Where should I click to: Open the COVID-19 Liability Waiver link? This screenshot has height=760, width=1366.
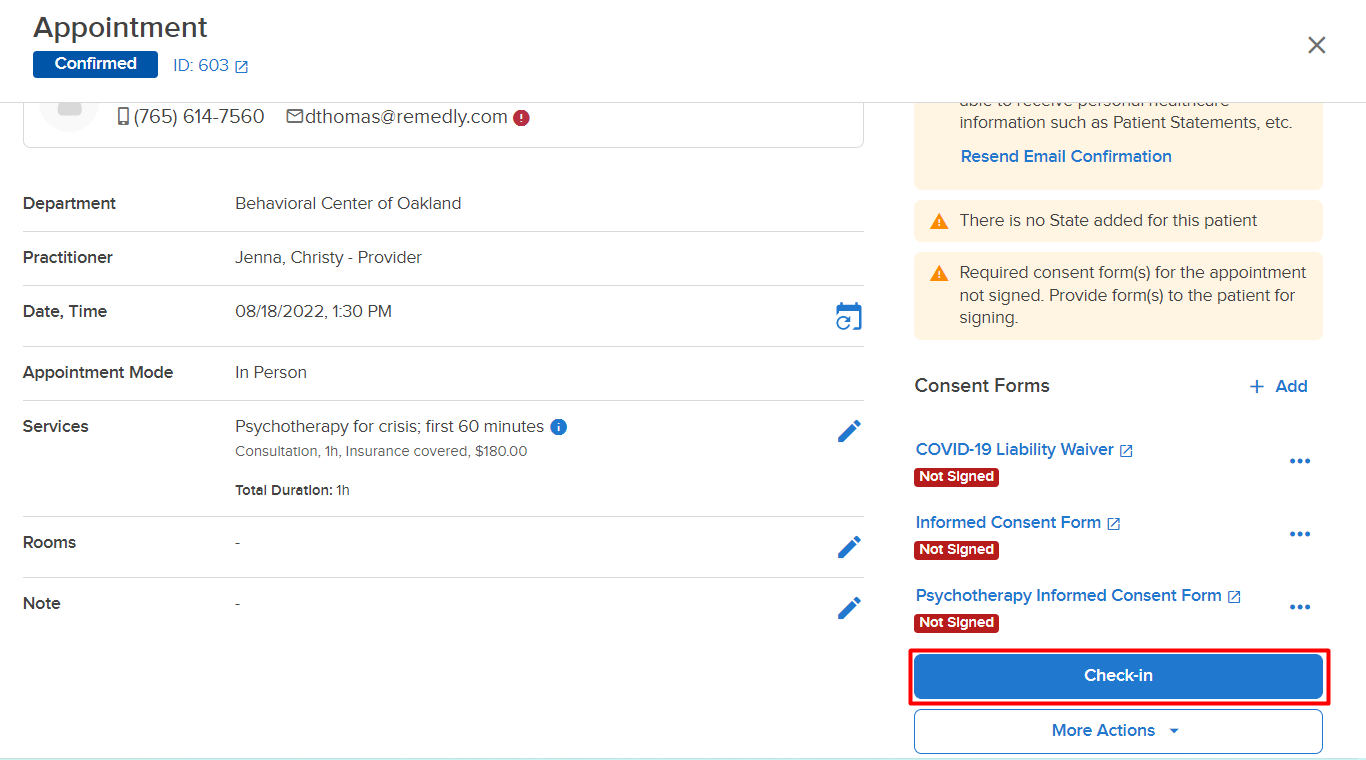click(1015, 450)
